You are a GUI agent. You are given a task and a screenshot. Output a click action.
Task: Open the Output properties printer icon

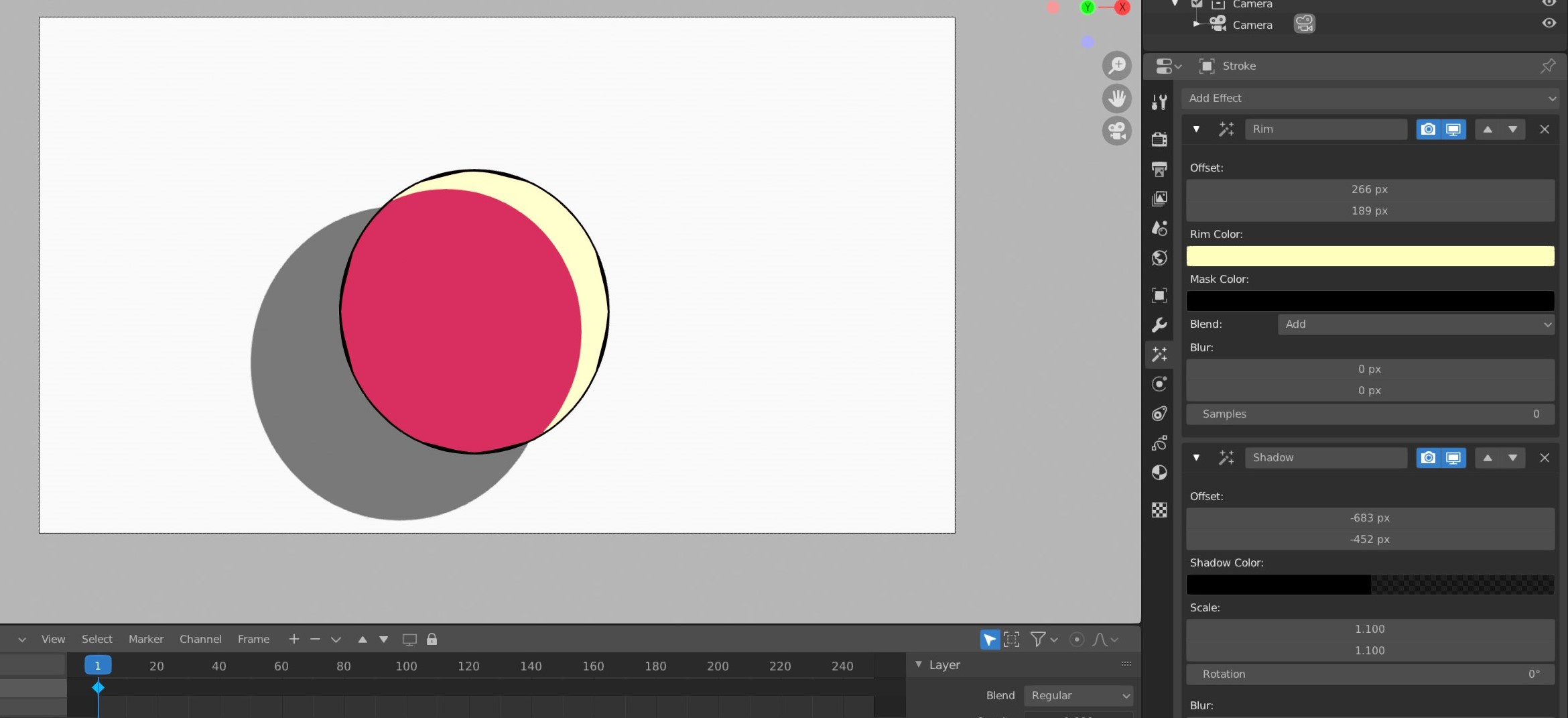[x=1159, y=169]
